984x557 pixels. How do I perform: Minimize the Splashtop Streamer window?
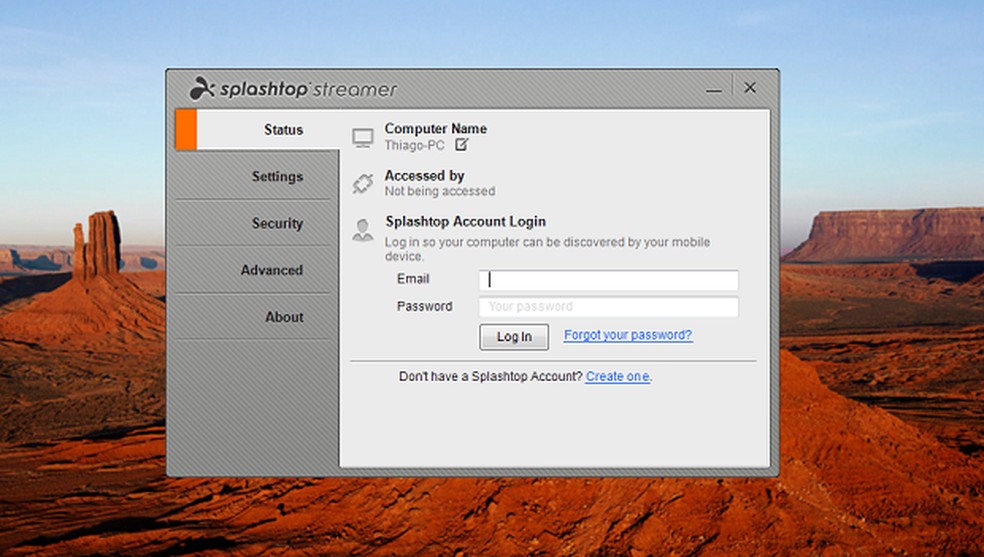tap(713, 89)
